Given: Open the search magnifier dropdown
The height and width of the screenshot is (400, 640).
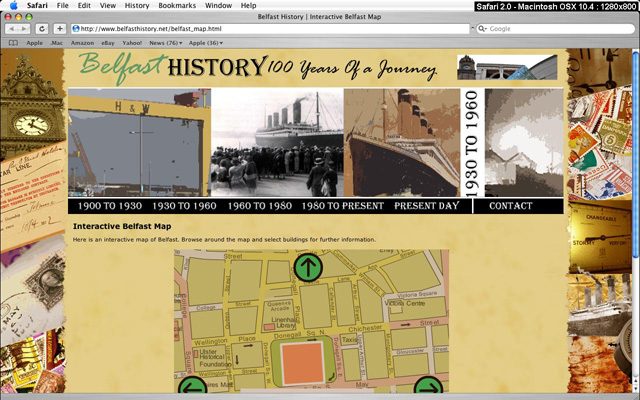Looking at the screenshot, I should tap(482, 29).
